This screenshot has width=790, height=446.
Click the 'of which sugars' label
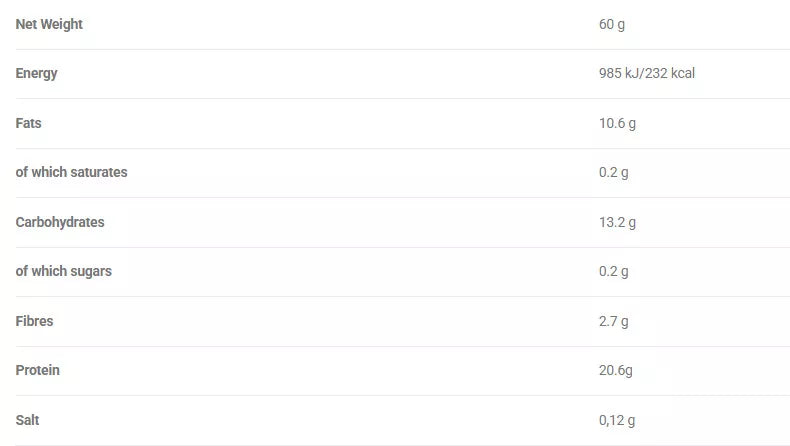point(63,271)
